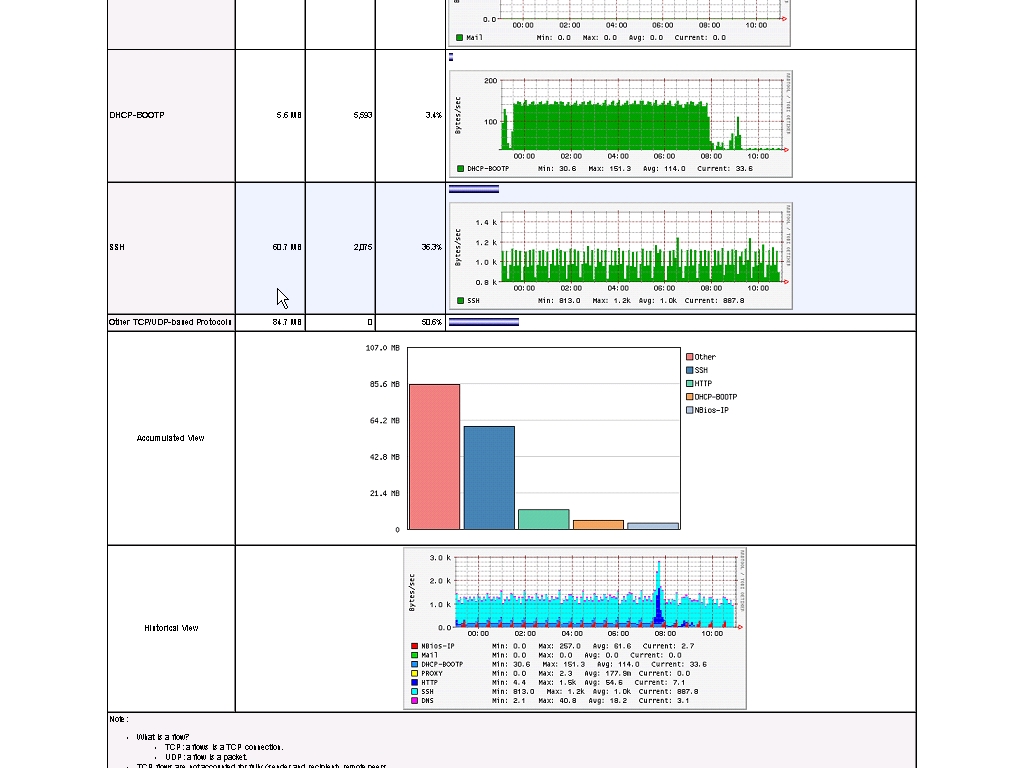
Task: Click the Other TCP/UDP-based Protocols percentage bar
Action: pos(484,322)
